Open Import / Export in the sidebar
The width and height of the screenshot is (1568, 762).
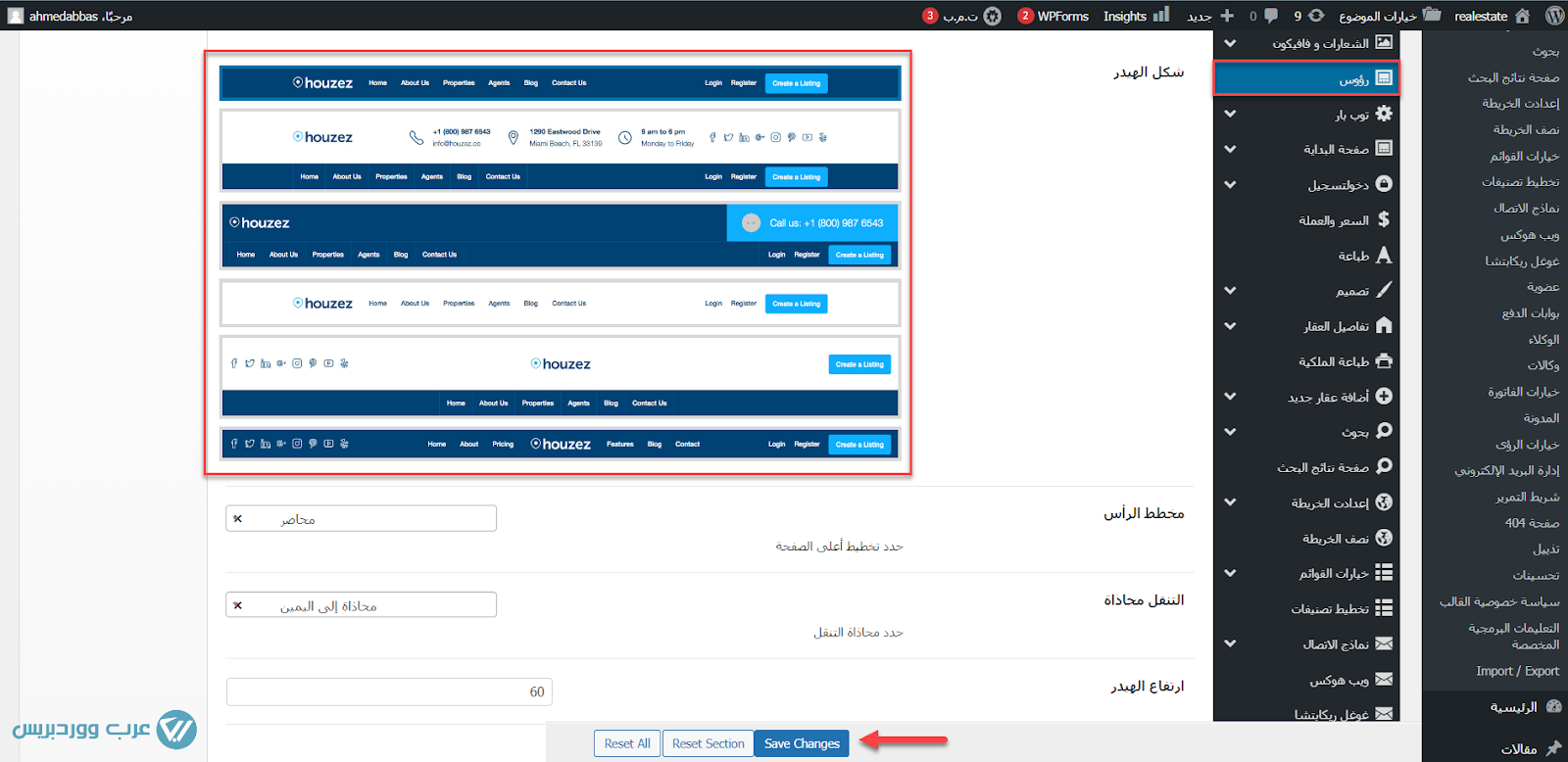(x=1518, y=671)
